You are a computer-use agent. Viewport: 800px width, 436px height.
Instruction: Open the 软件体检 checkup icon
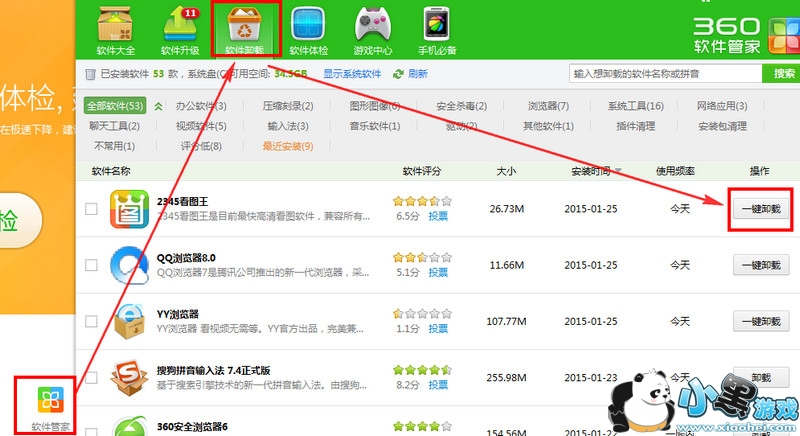pyautogui.click(x=308, y=31)
